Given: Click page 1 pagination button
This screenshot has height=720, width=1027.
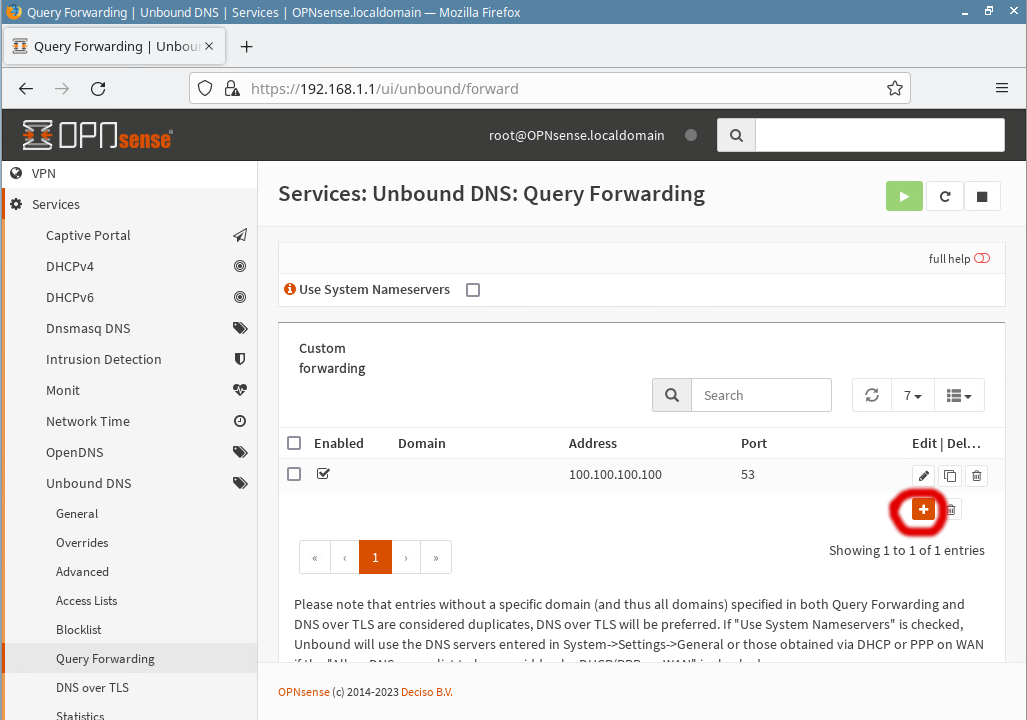Looking at the screenshot, I should [x=375, y=558].
